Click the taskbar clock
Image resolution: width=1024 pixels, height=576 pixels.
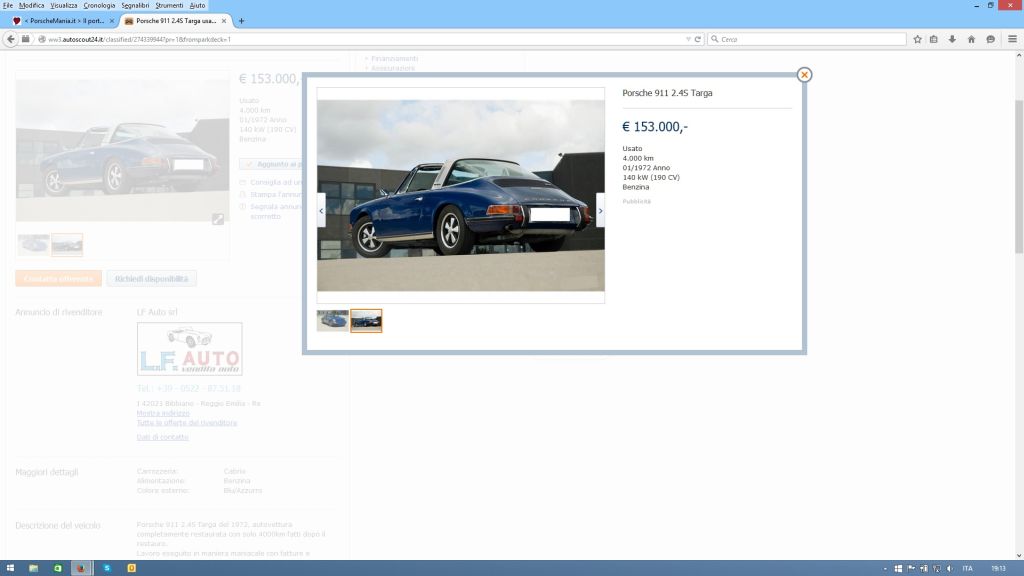tap(998, 569)
